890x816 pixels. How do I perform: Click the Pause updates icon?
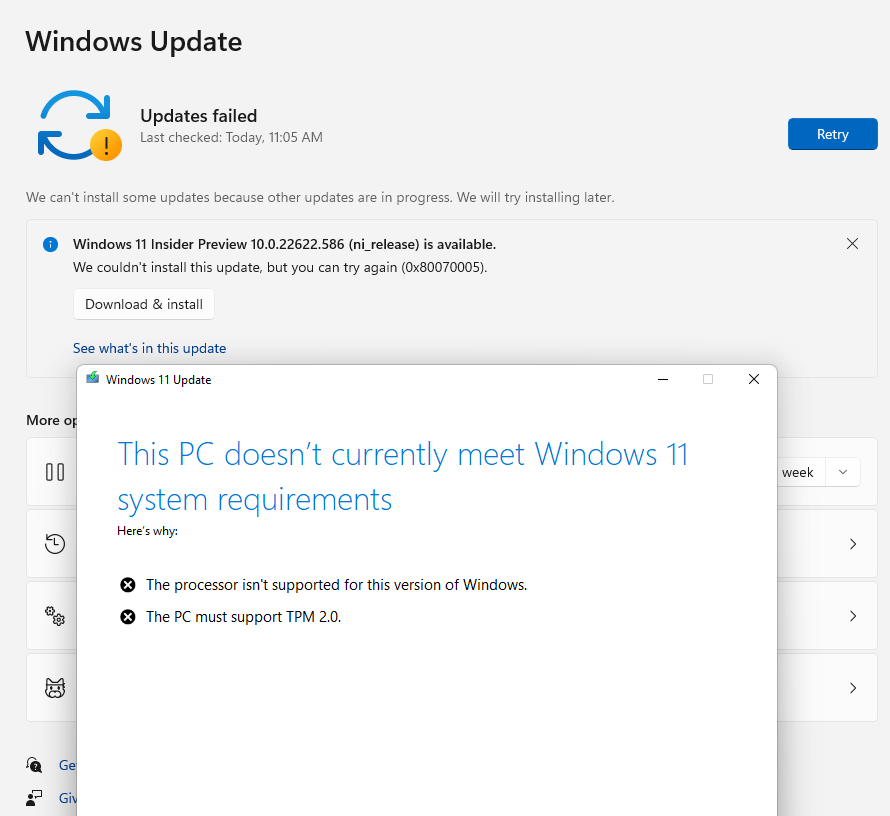[55, 472]
